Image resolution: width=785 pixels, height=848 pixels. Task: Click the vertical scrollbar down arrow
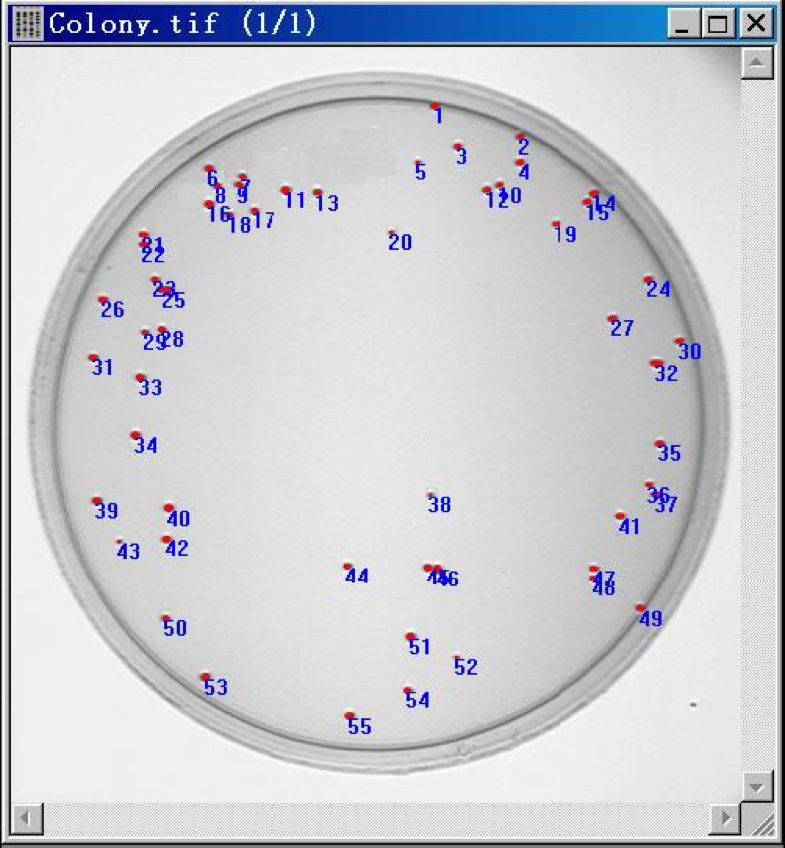click(756, 786)
